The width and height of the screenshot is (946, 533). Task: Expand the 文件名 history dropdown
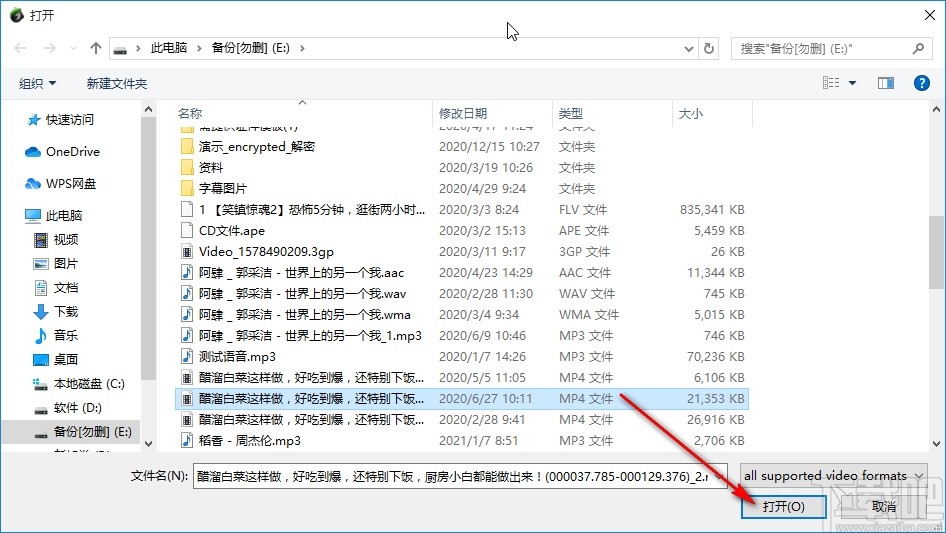719,476
